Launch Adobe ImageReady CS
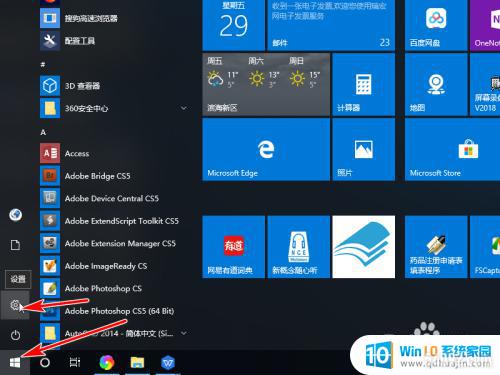Screen dimensions: 500x375 pos(113,266)
